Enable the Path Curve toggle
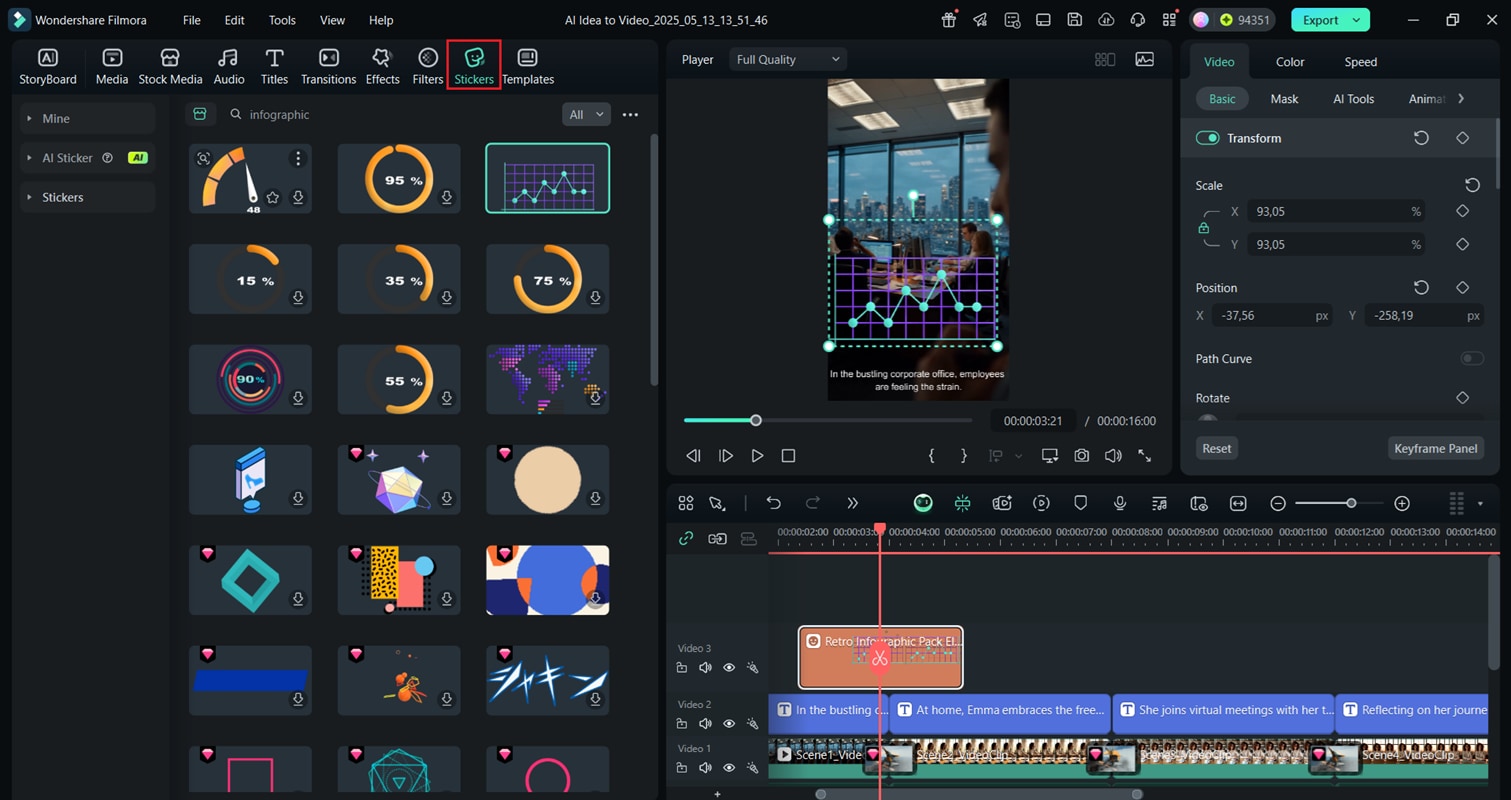This screenshot has height=800, width=1511. tap(1471, 359)
